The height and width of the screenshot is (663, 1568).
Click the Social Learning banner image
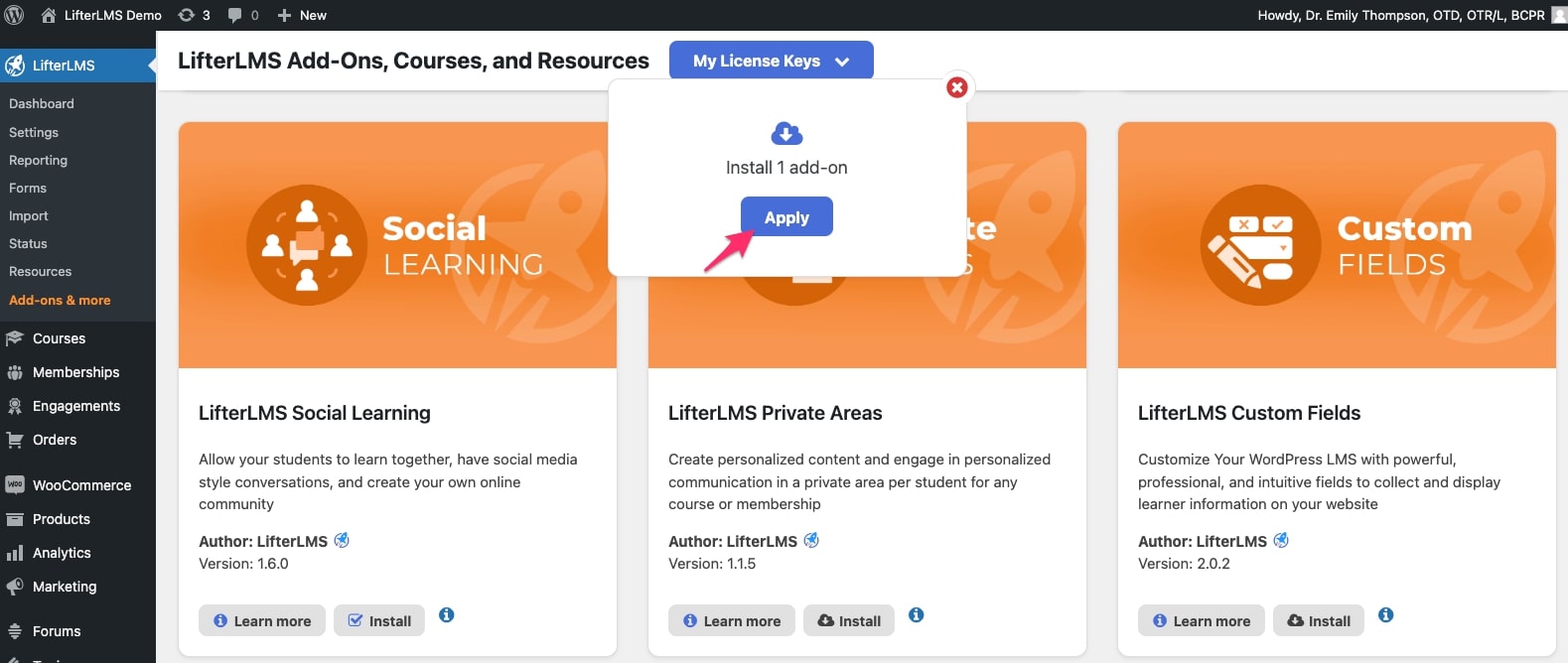[397, 245]
